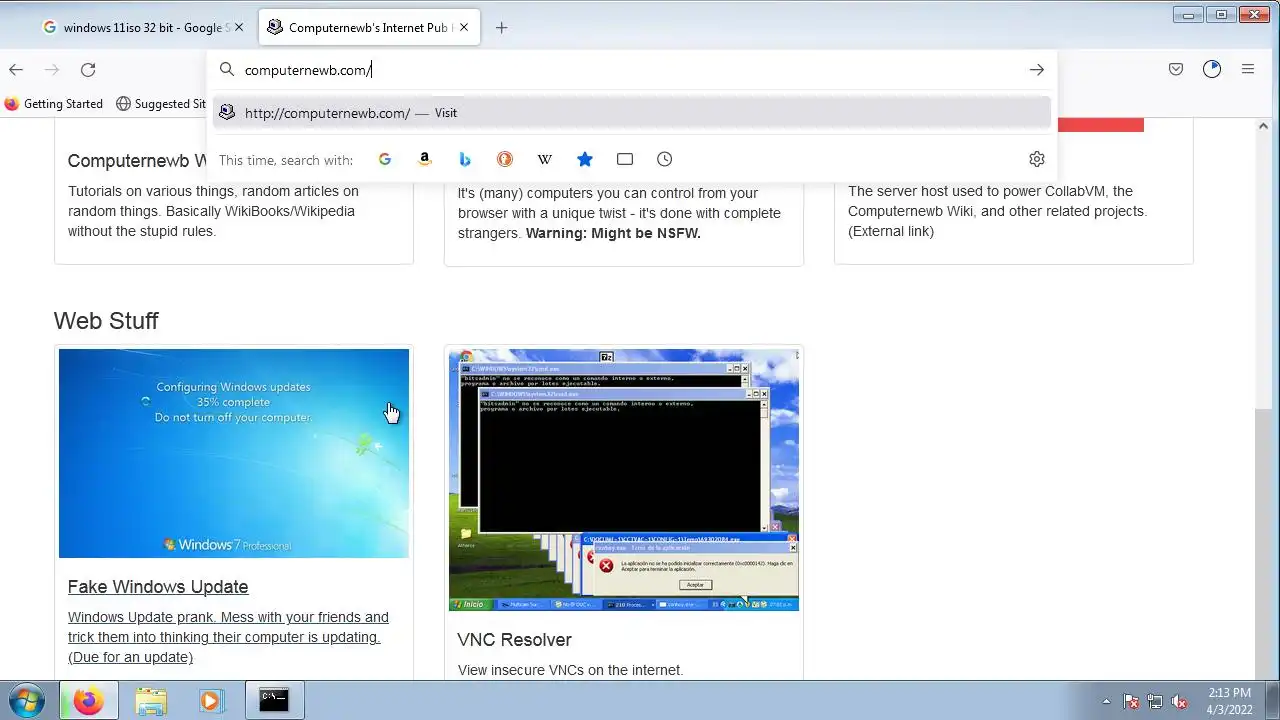Open search settings gear icon
Viewport: 1280px width, 720px height.
coord(1036,159)
